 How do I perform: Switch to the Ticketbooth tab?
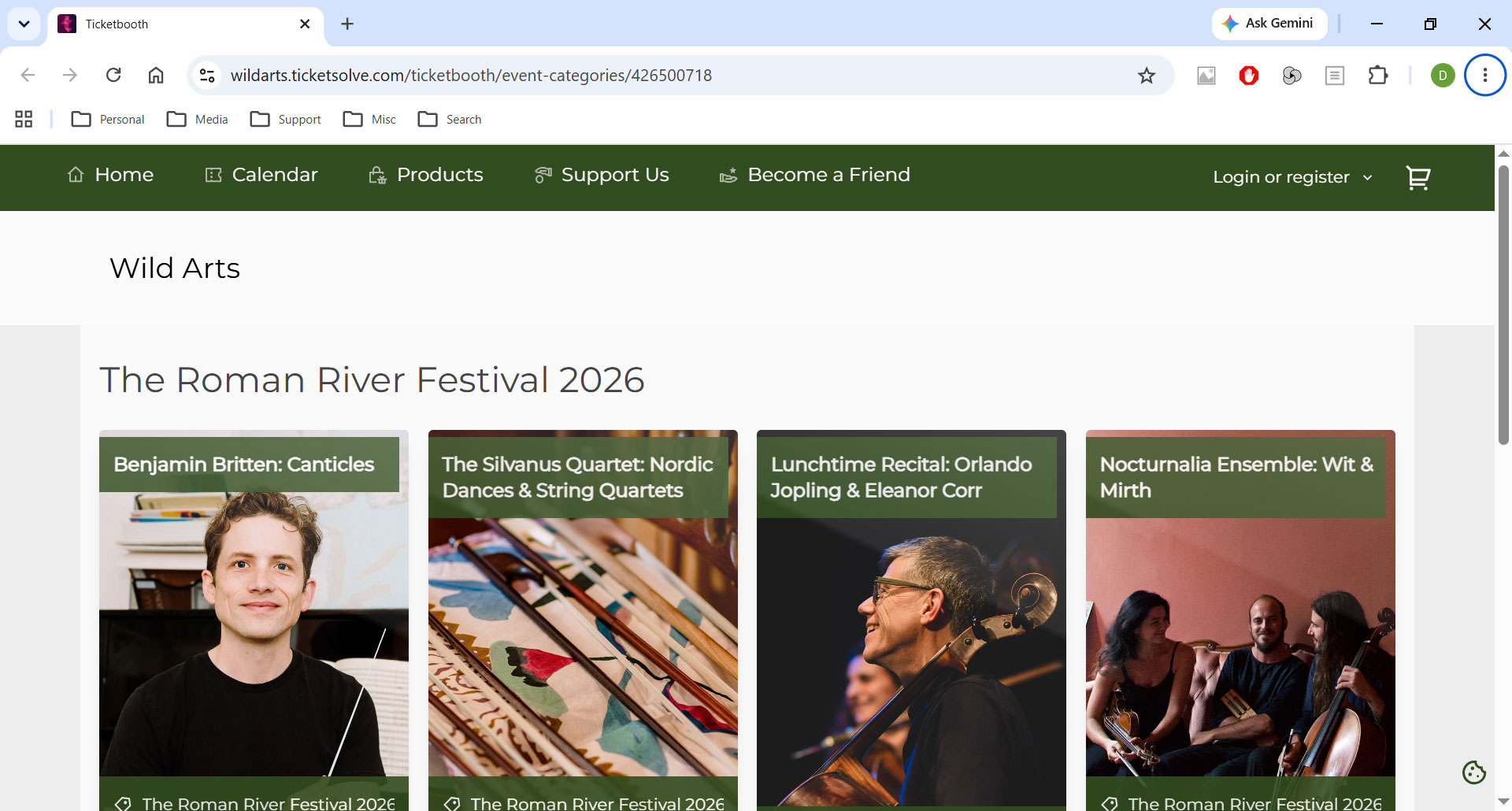(x=186, y=24)
